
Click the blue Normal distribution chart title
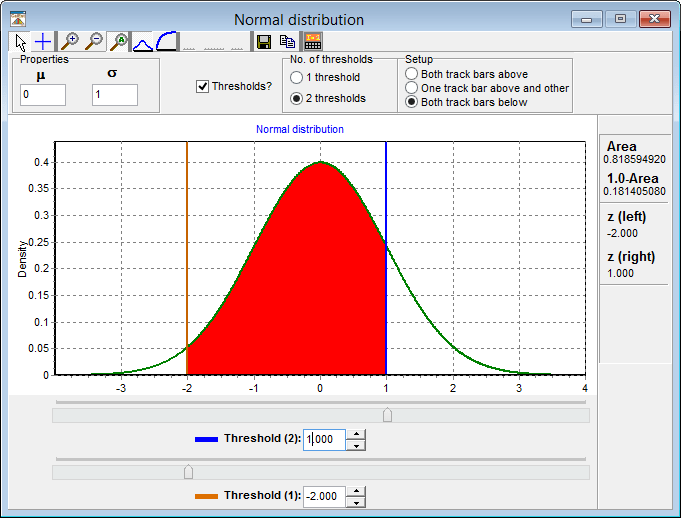click(x=300, y=129)
